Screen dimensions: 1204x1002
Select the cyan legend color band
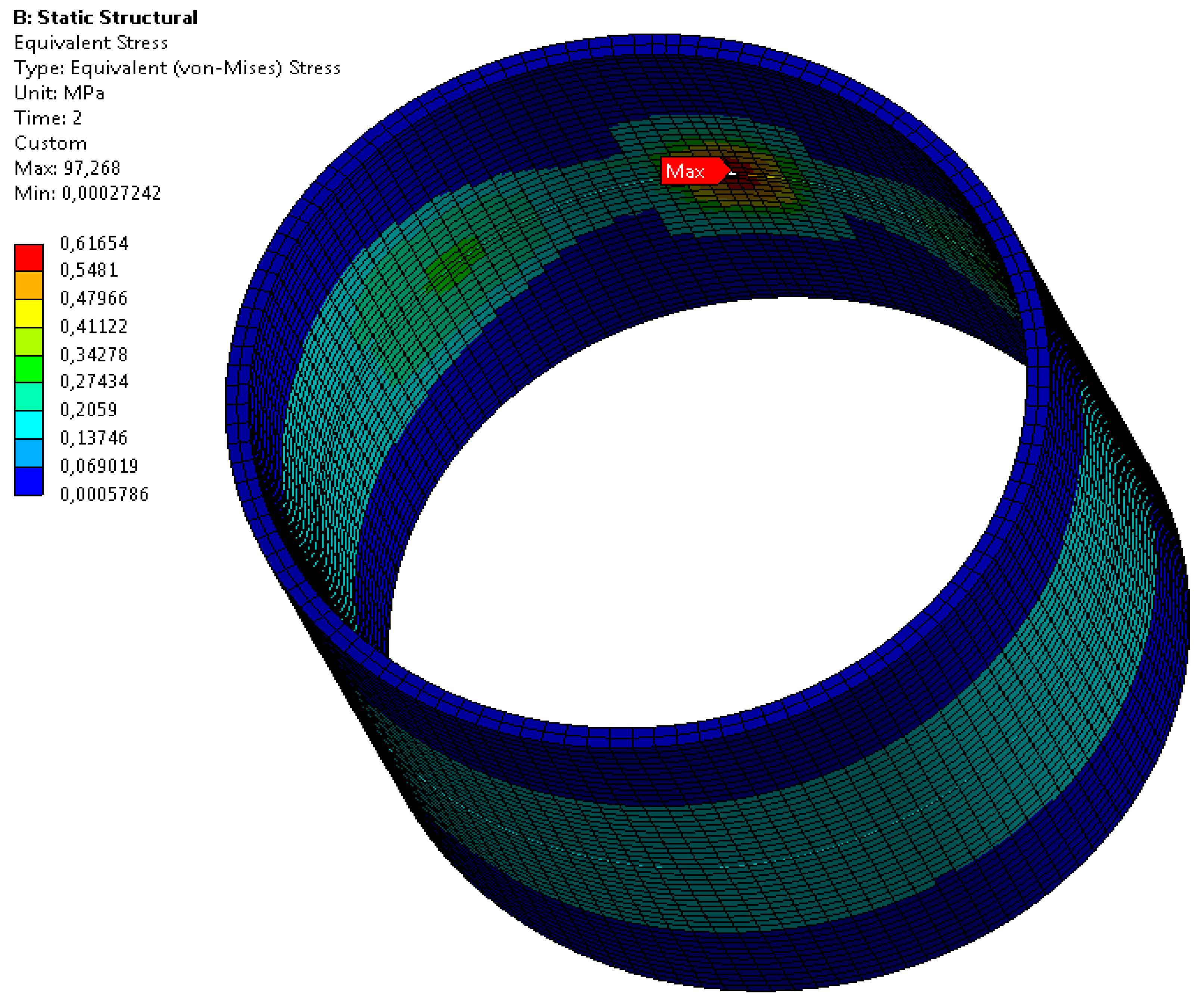(29, 424)
